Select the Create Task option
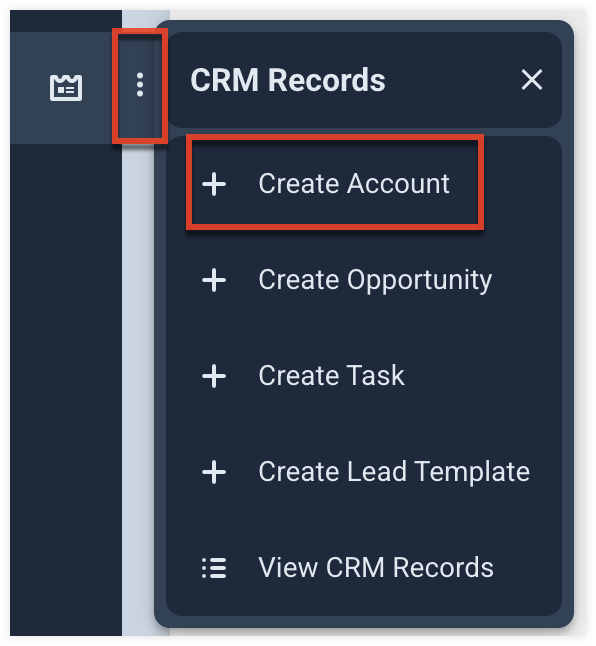Viewport: 596px width, 646px height. click(332, 376)
